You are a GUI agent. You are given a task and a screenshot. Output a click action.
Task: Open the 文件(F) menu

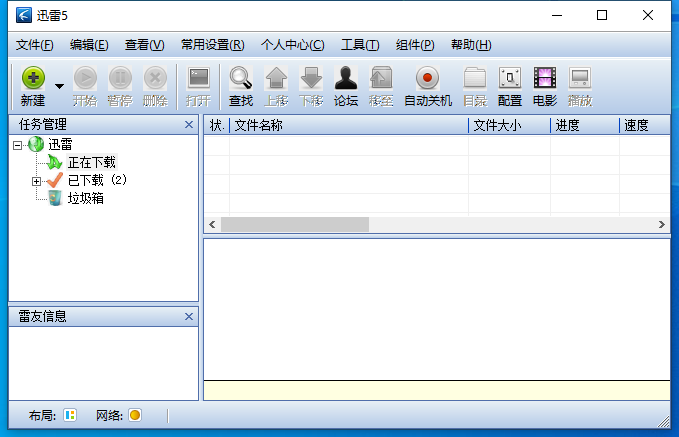(x=35, y=45)
